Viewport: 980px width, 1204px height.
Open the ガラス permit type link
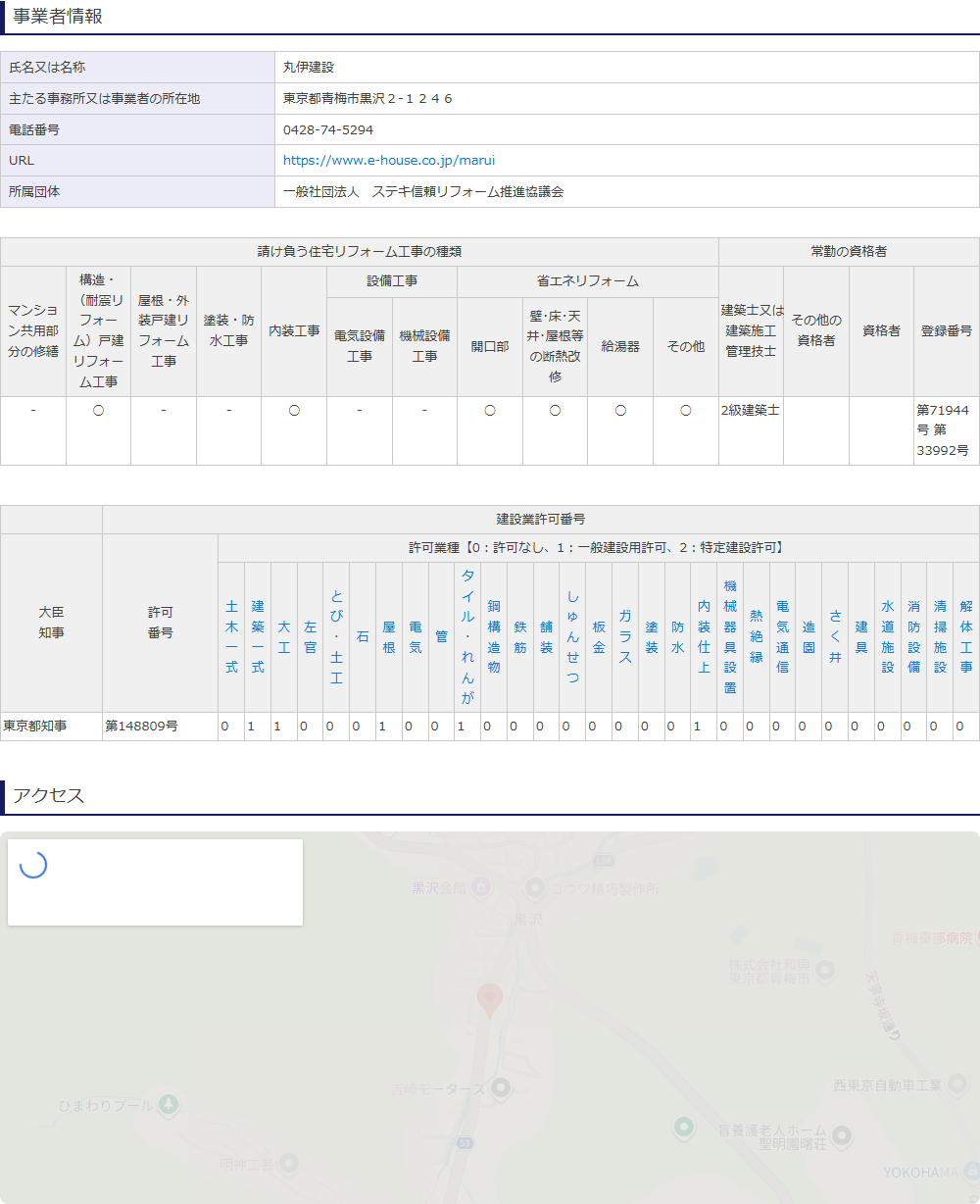[625, 636]
